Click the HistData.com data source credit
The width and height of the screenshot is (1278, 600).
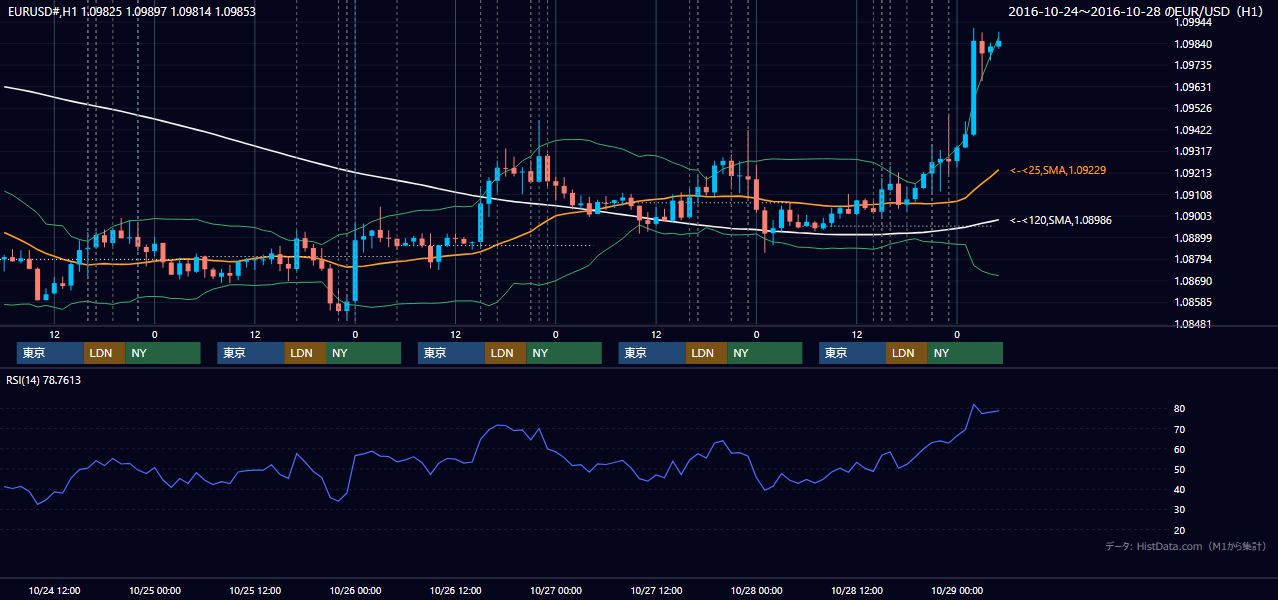1186,546
